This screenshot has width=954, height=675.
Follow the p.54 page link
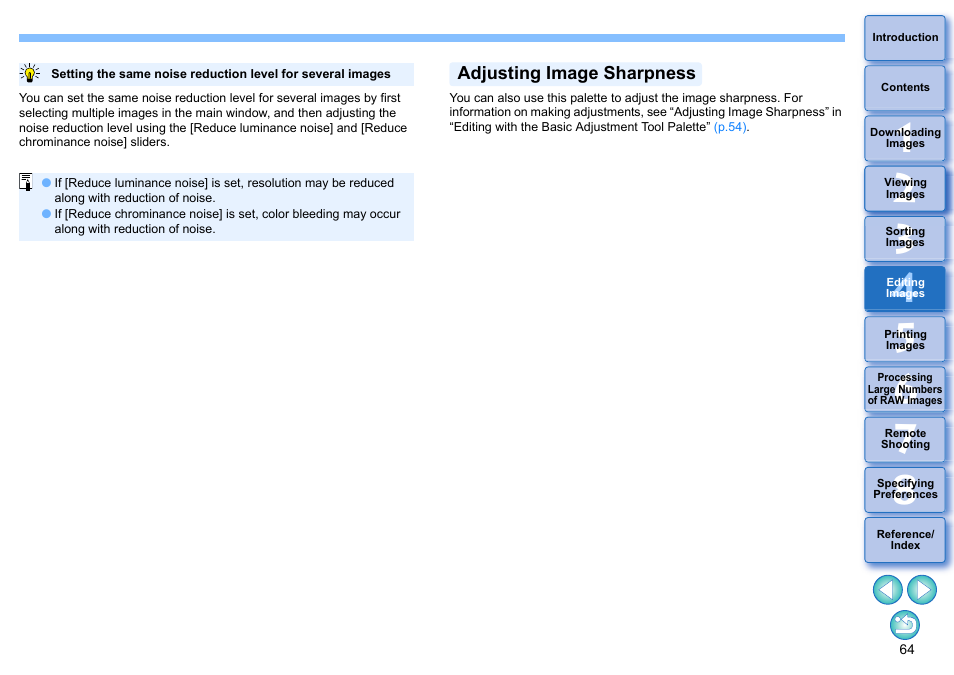coord(729,127)
